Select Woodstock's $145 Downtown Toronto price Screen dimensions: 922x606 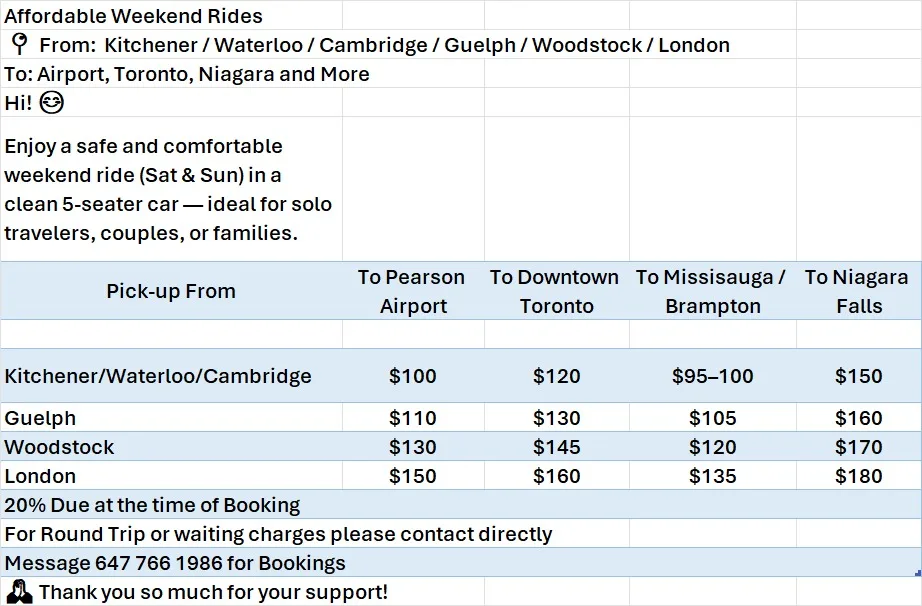pyautogui.click(x=556, y=447)
